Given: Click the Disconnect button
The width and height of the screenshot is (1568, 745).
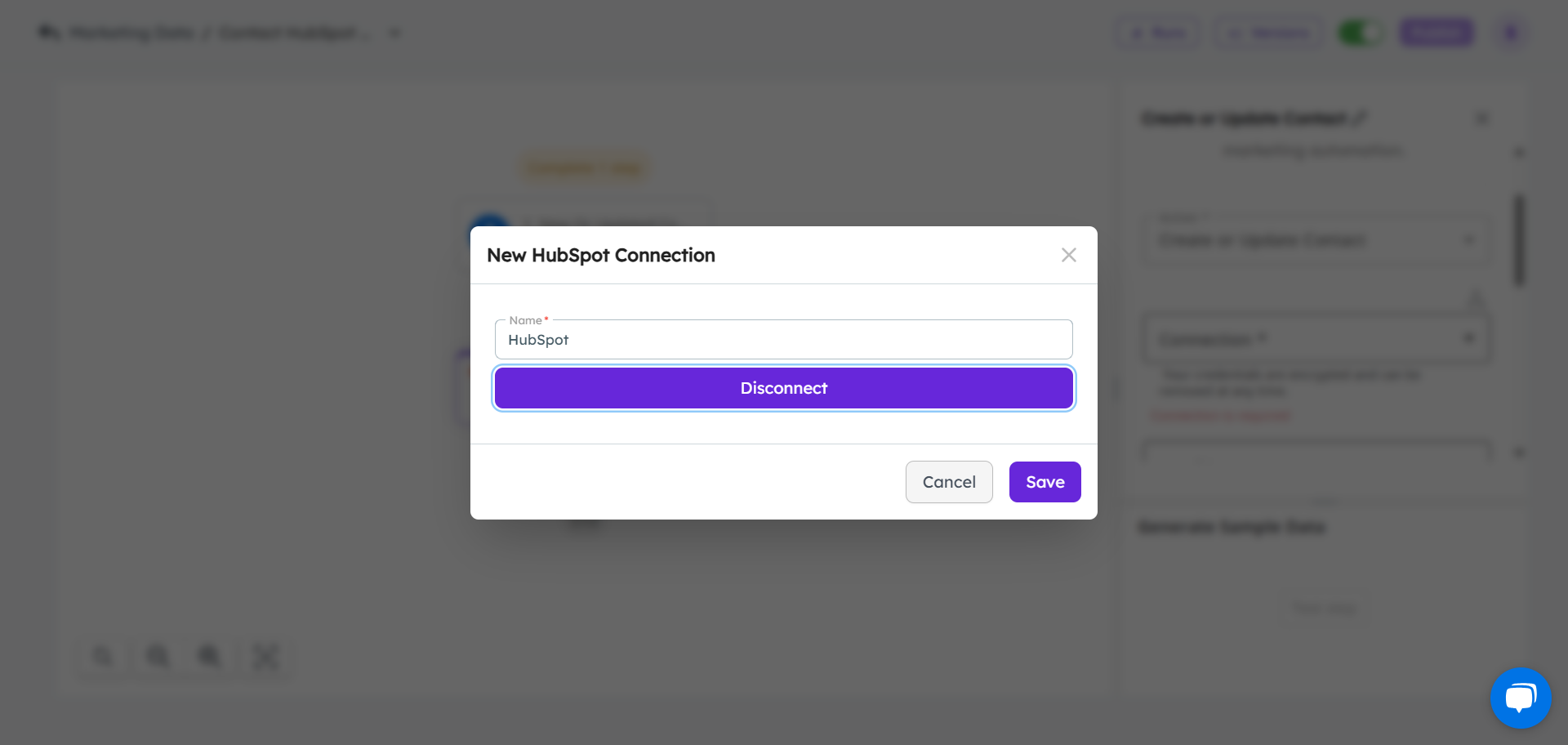Looking at the screenshot, I should click(x=783, y=388).
